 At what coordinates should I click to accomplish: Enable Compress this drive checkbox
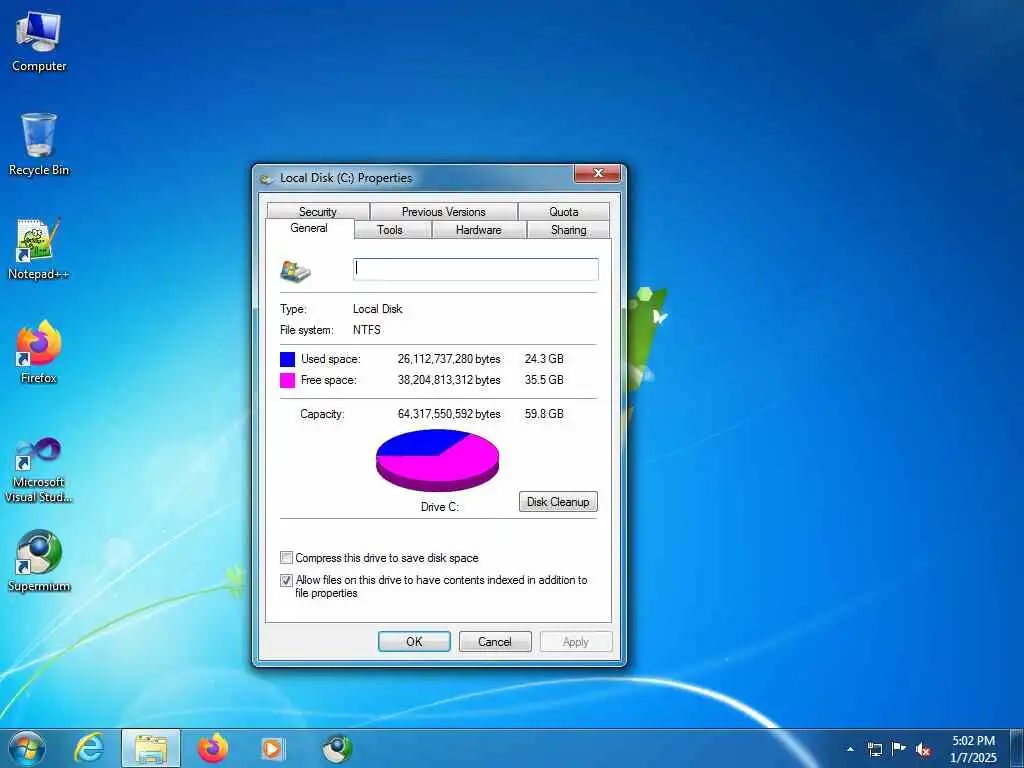click(286, 558)
